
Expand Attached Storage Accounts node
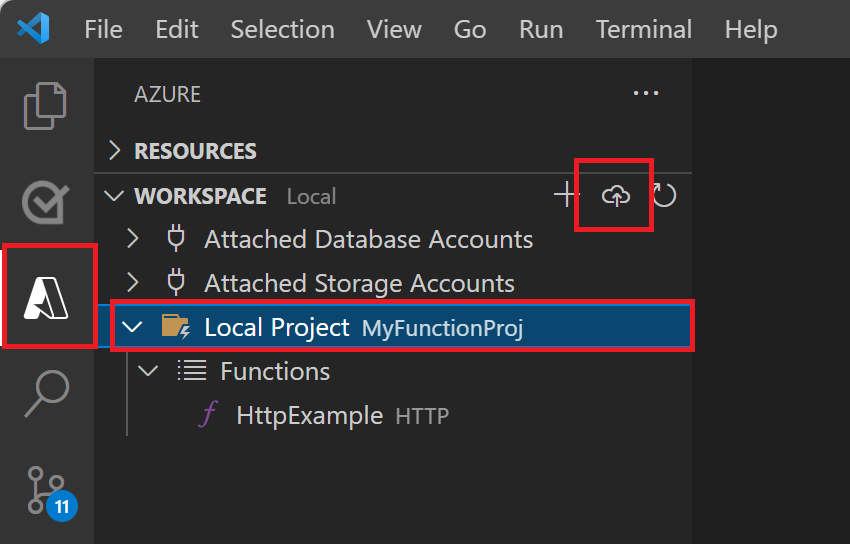(133, 284)
